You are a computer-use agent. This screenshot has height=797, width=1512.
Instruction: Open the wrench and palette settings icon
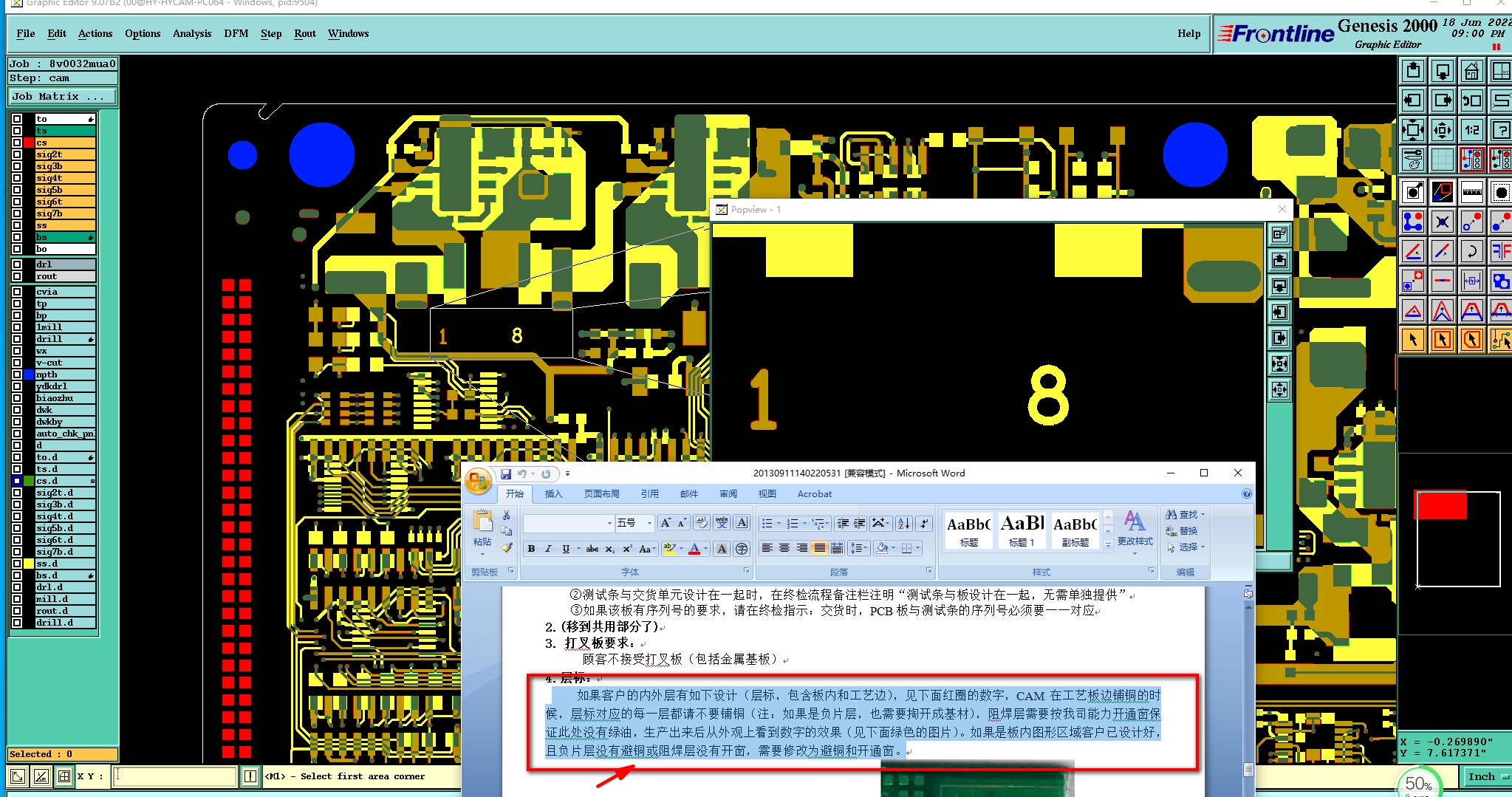click(x=1412, y=159)
